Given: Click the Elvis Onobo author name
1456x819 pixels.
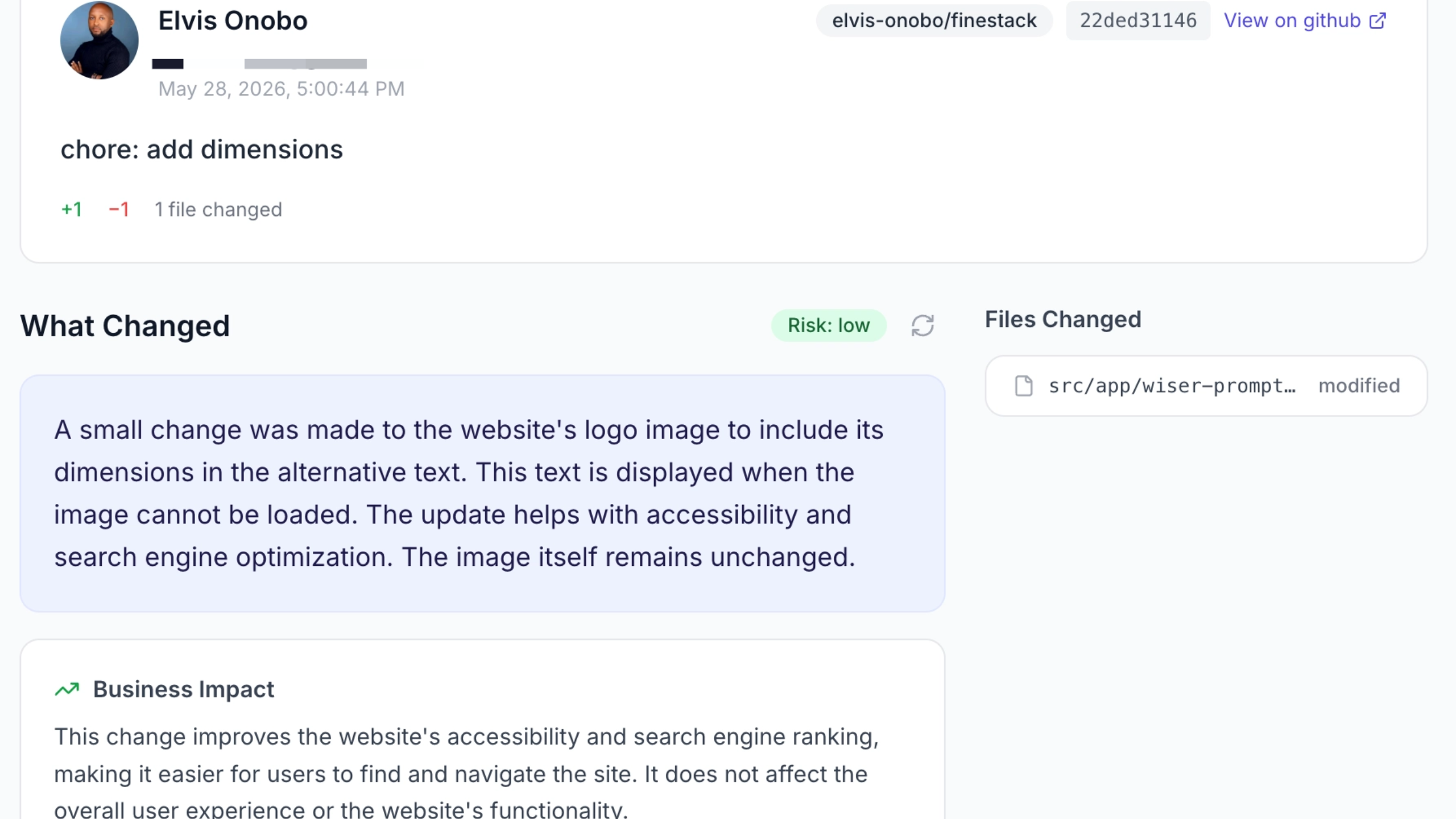Looking at the screenshot, I should [x=233, y=20].
